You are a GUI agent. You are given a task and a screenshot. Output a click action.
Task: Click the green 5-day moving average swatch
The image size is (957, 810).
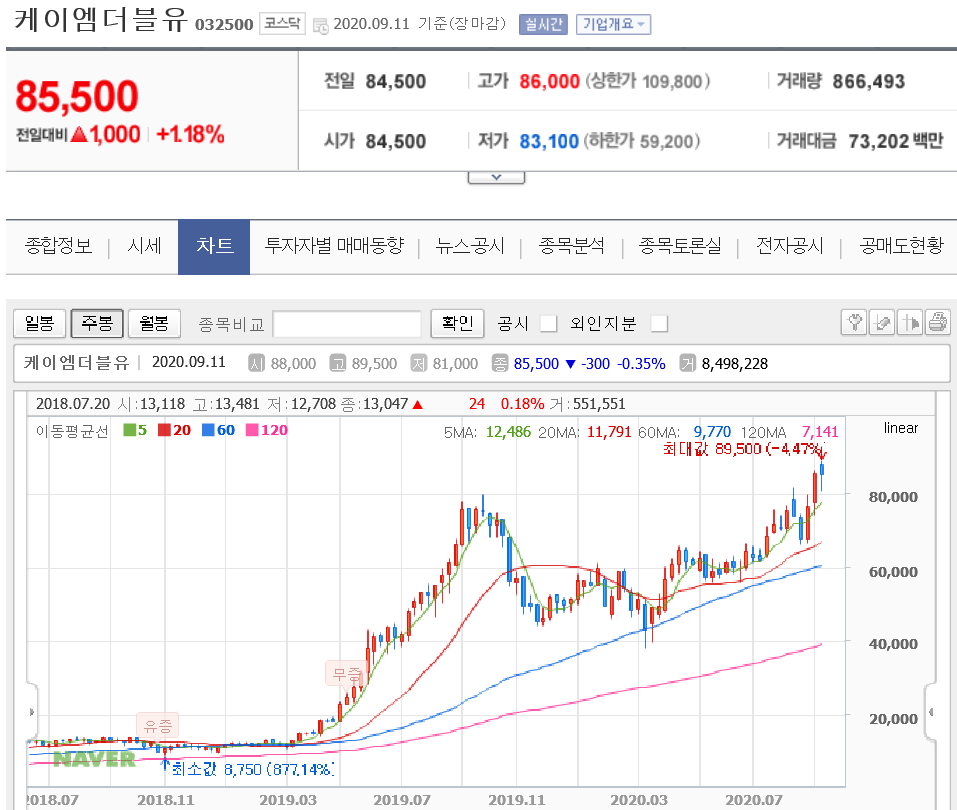click(129, 430)
